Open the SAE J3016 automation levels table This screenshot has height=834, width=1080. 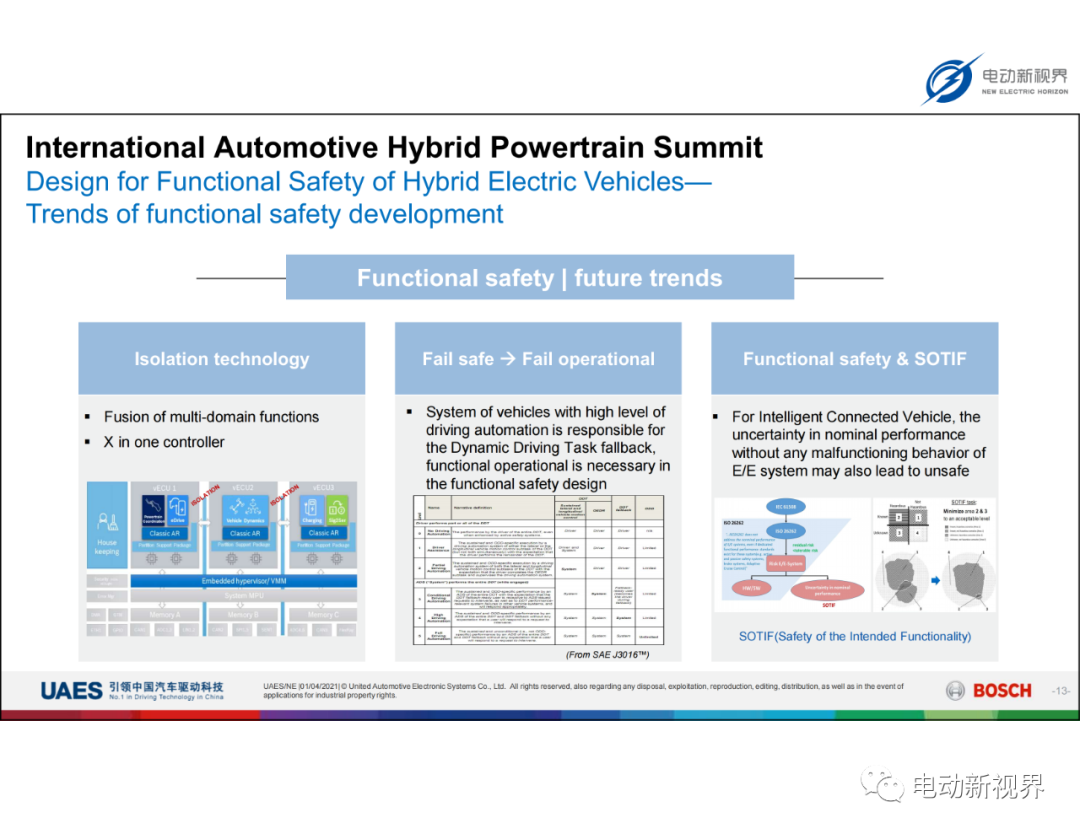click(x=539, y=570)
